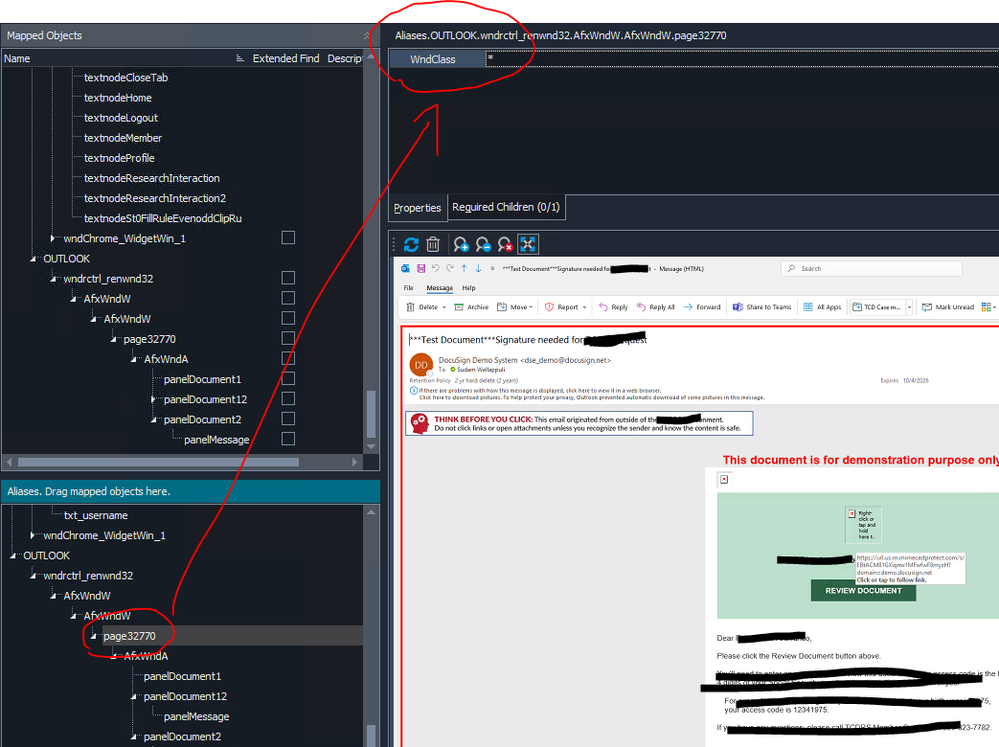Click the sort icon in Name header
This screenshot has height=747, width=999.
click(x=240, y=58)
